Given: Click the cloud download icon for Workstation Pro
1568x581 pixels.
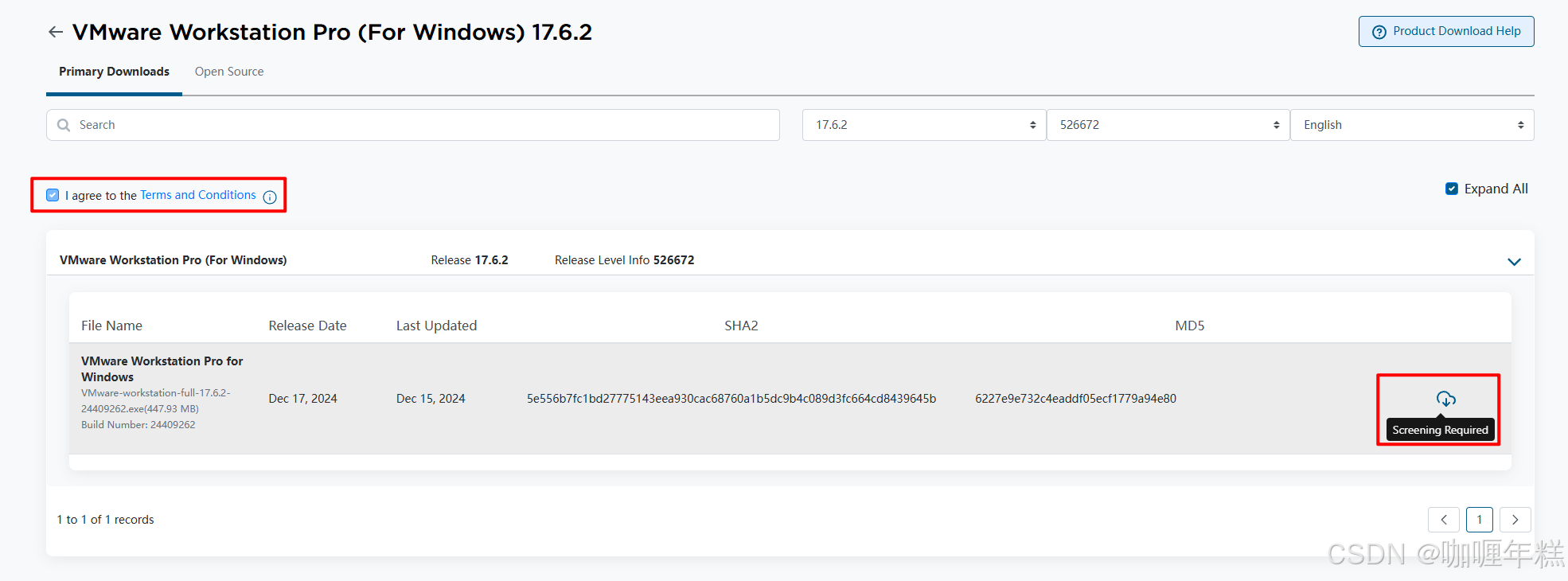Looking at the screenshot, I should [1445, 399].
